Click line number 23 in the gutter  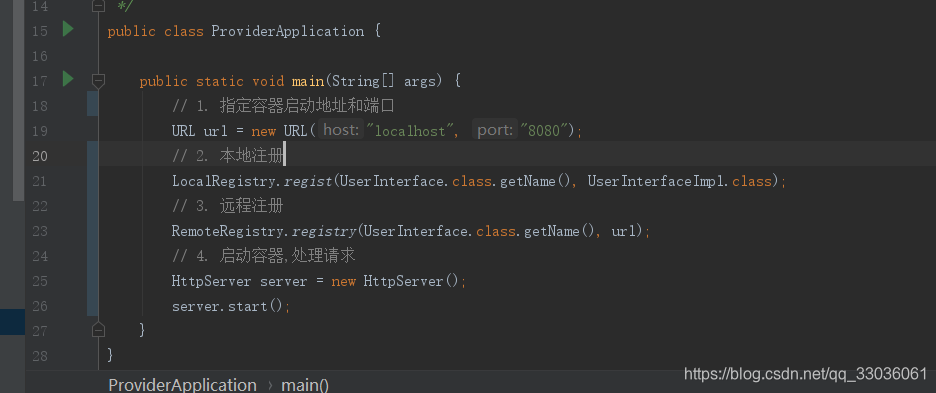39,231
